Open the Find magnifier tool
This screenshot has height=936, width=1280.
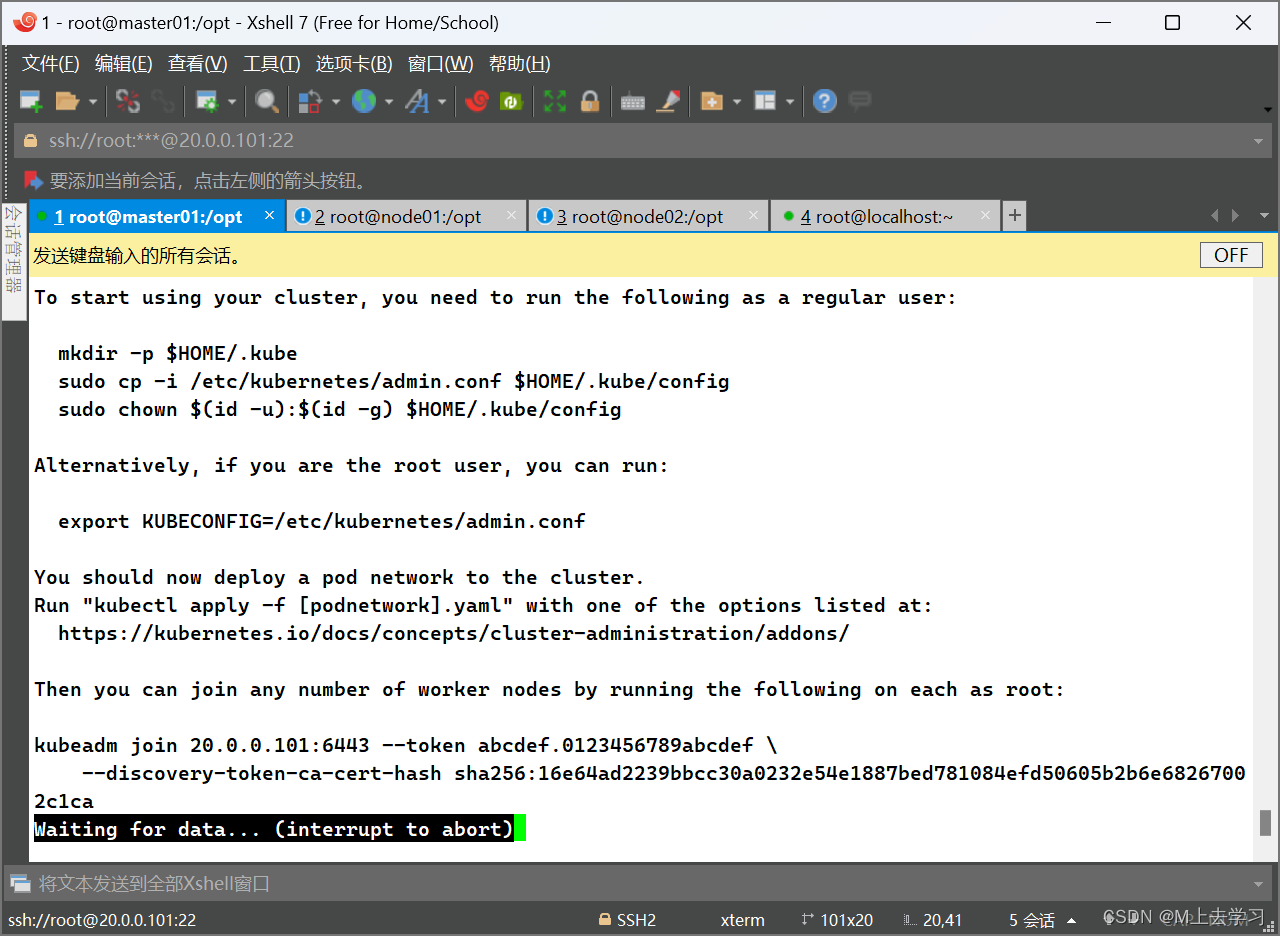point(266,101)
